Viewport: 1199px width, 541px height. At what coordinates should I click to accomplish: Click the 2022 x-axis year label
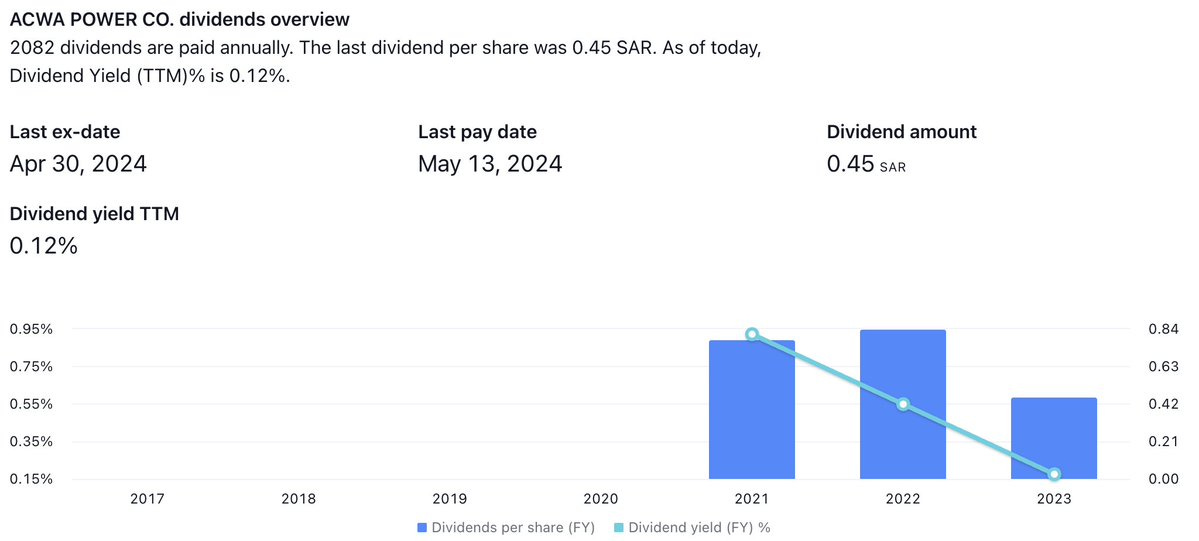click(x=903, y=499)
